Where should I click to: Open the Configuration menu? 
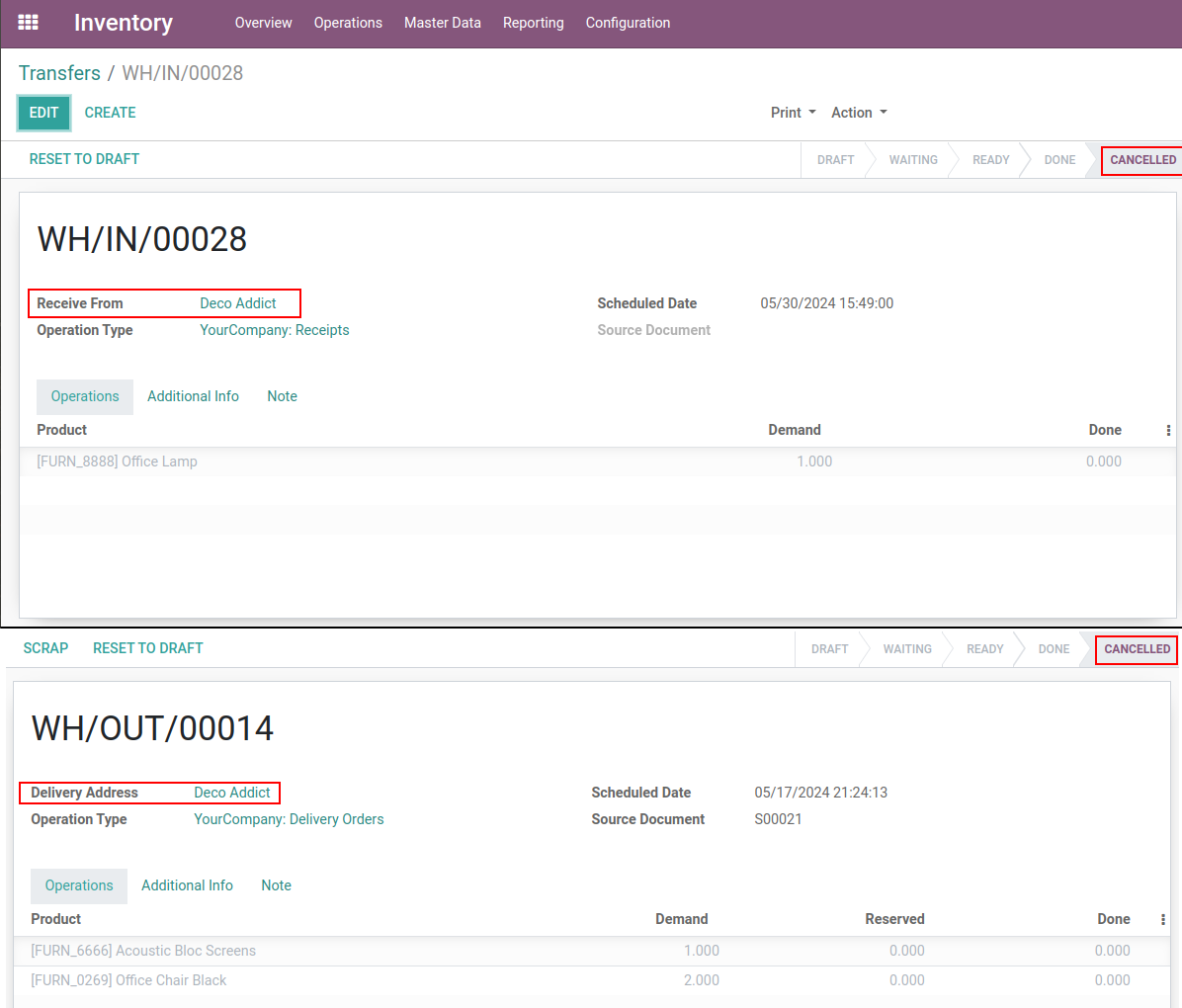click(x=628, y=23)
